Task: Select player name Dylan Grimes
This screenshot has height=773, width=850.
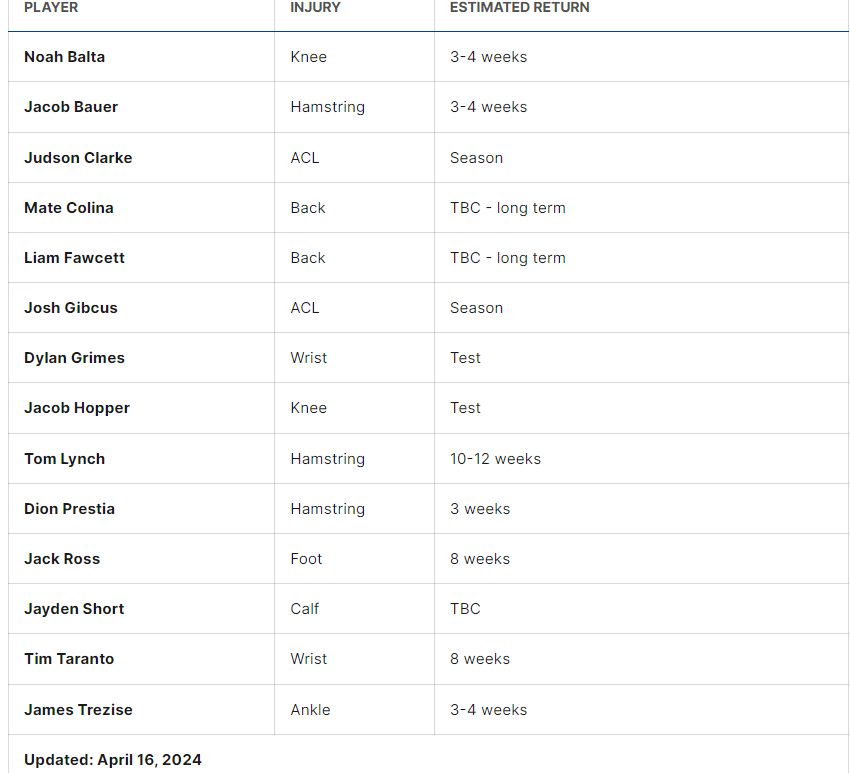Action: click(x=74, y=358)
